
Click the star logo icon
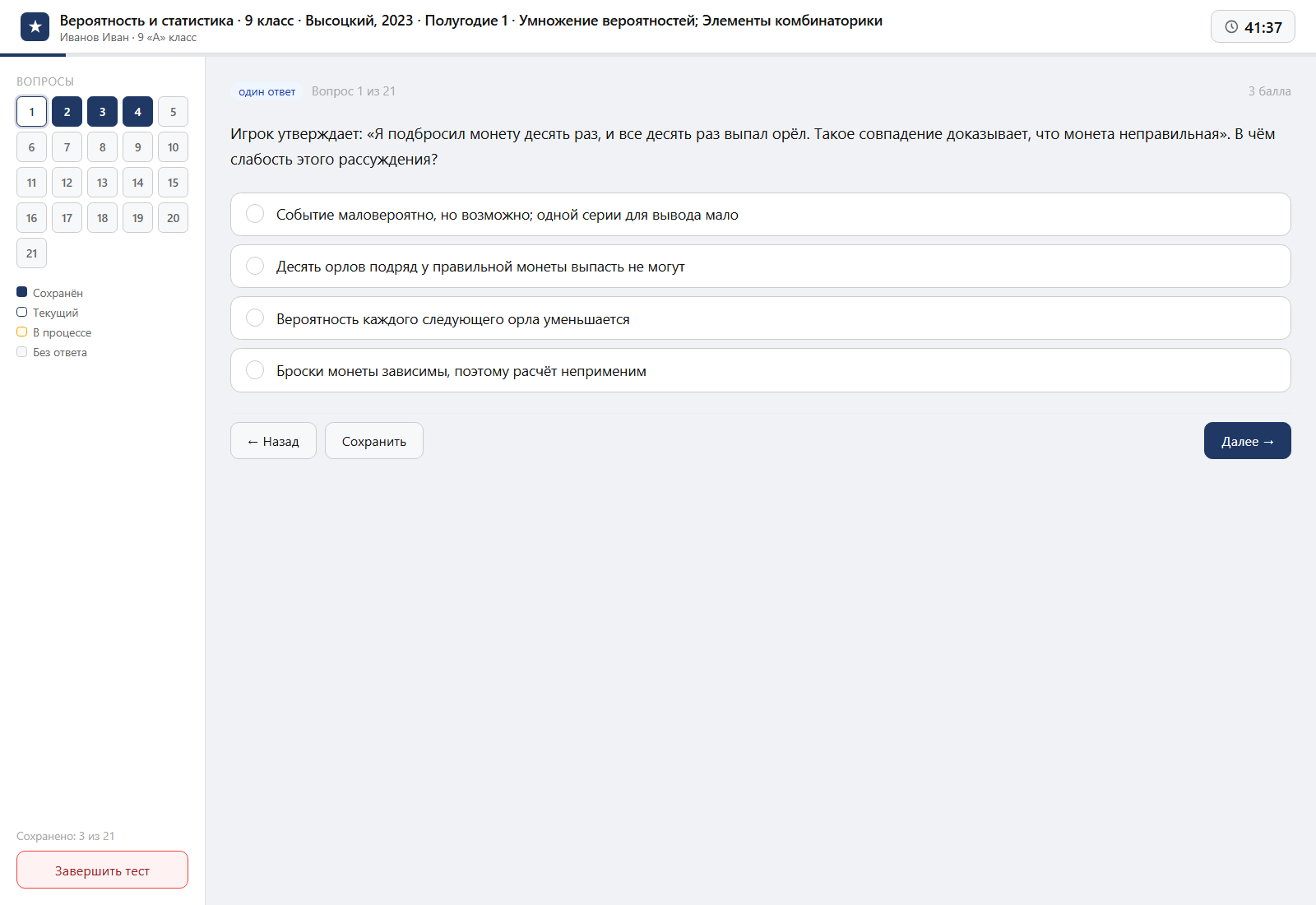click(x=35, y=27)
